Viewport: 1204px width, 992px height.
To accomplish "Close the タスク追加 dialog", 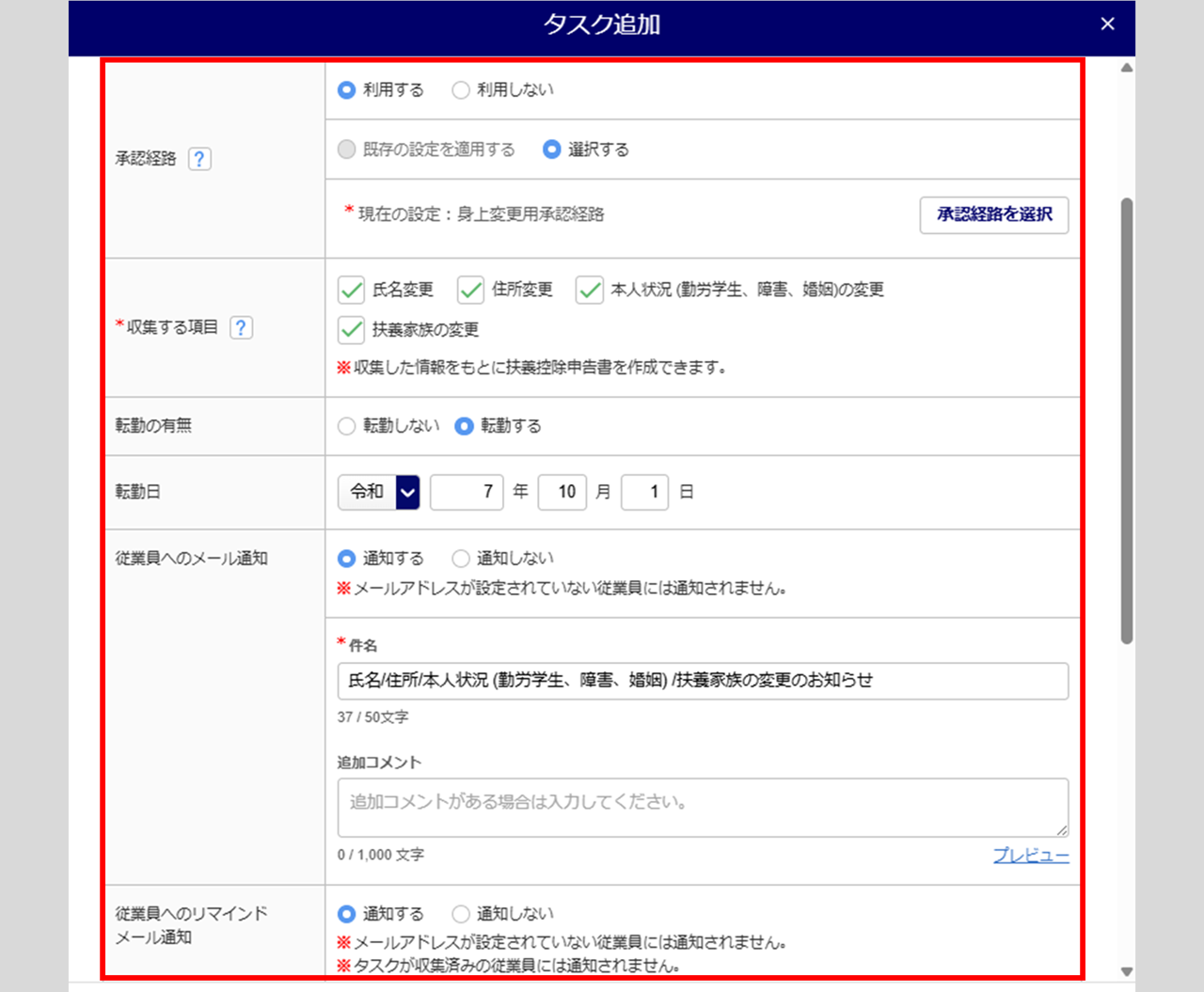I will pos(1107,24).
